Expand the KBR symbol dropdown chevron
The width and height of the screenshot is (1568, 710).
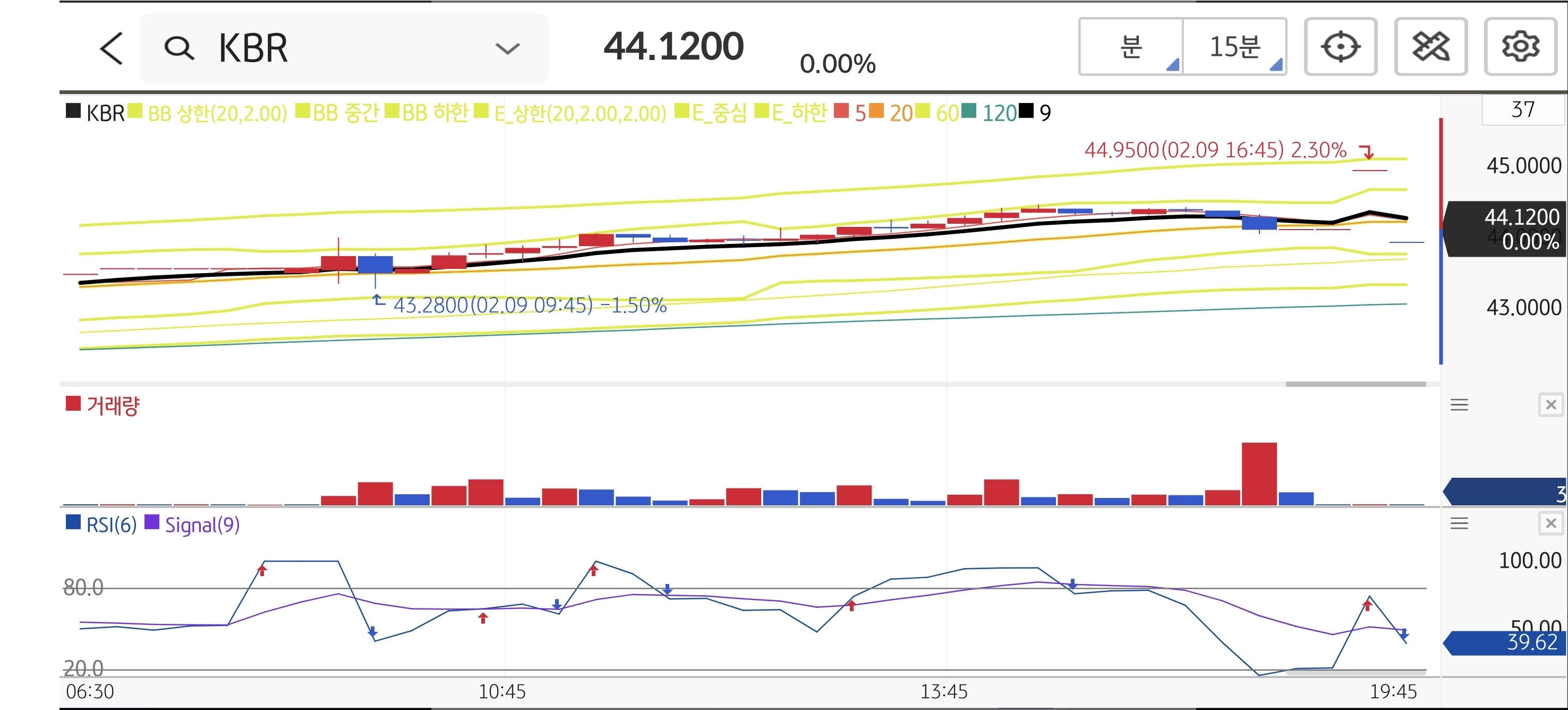point(507,49)
